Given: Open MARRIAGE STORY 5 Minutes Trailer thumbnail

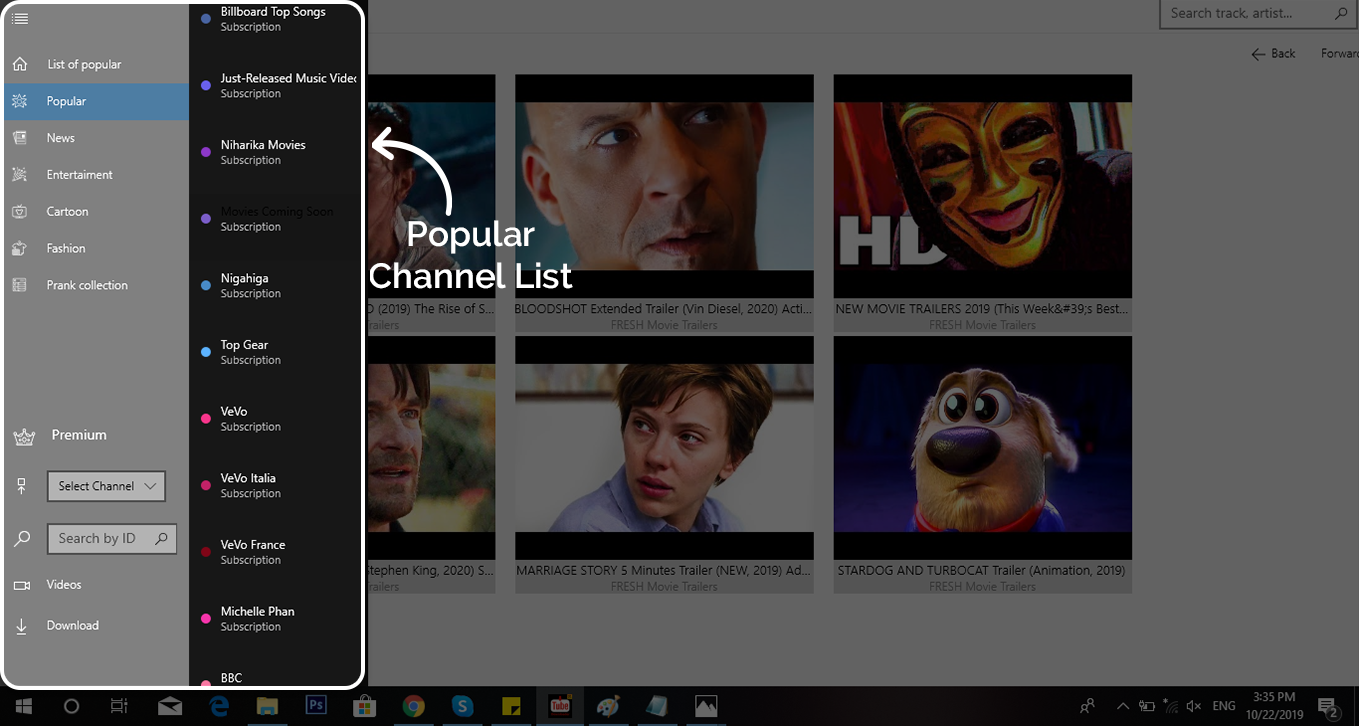Looking at the screenshot, I should (664, 448).
